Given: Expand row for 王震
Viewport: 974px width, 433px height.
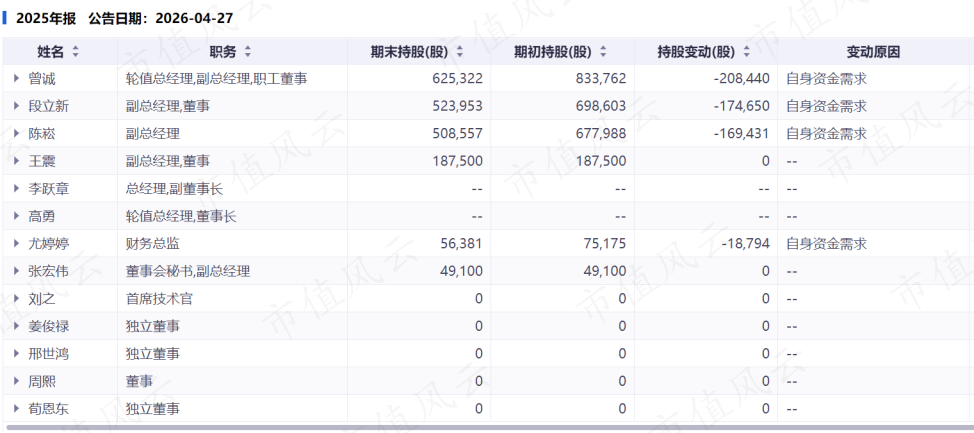Looking at the screenshot, I should pos(17,162).
